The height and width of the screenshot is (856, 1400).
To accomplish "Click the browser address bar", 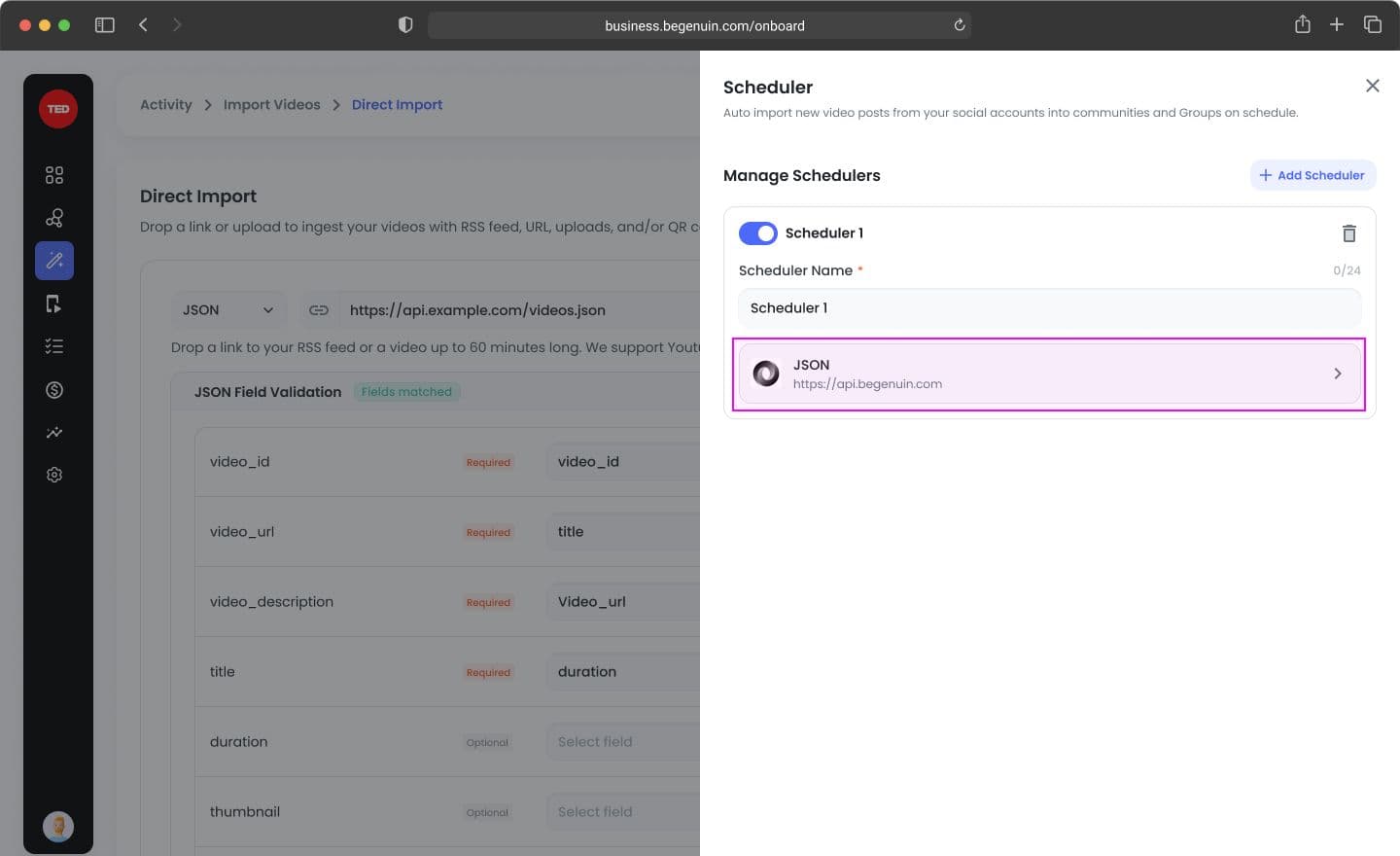I will pyautogui.click(x=700, y=25).
